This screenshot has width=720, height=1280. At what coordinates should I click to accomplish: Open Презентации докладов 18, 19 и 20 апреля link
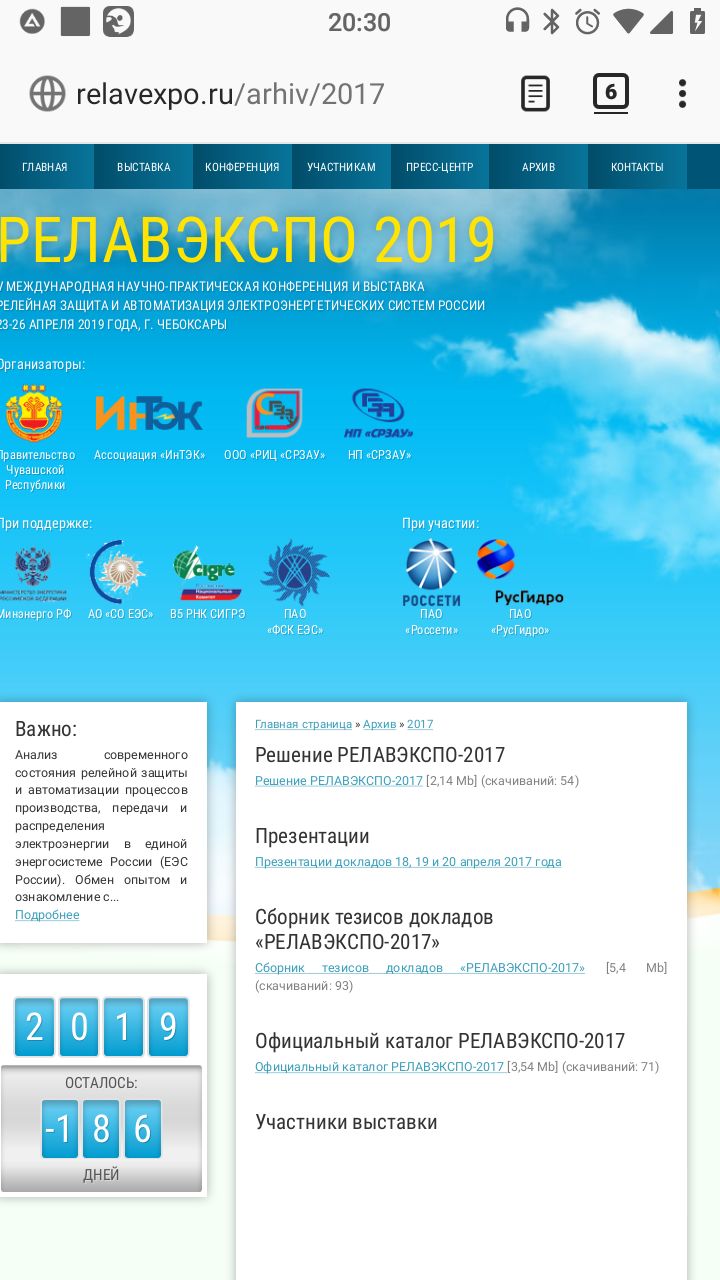tap(408, 862)
